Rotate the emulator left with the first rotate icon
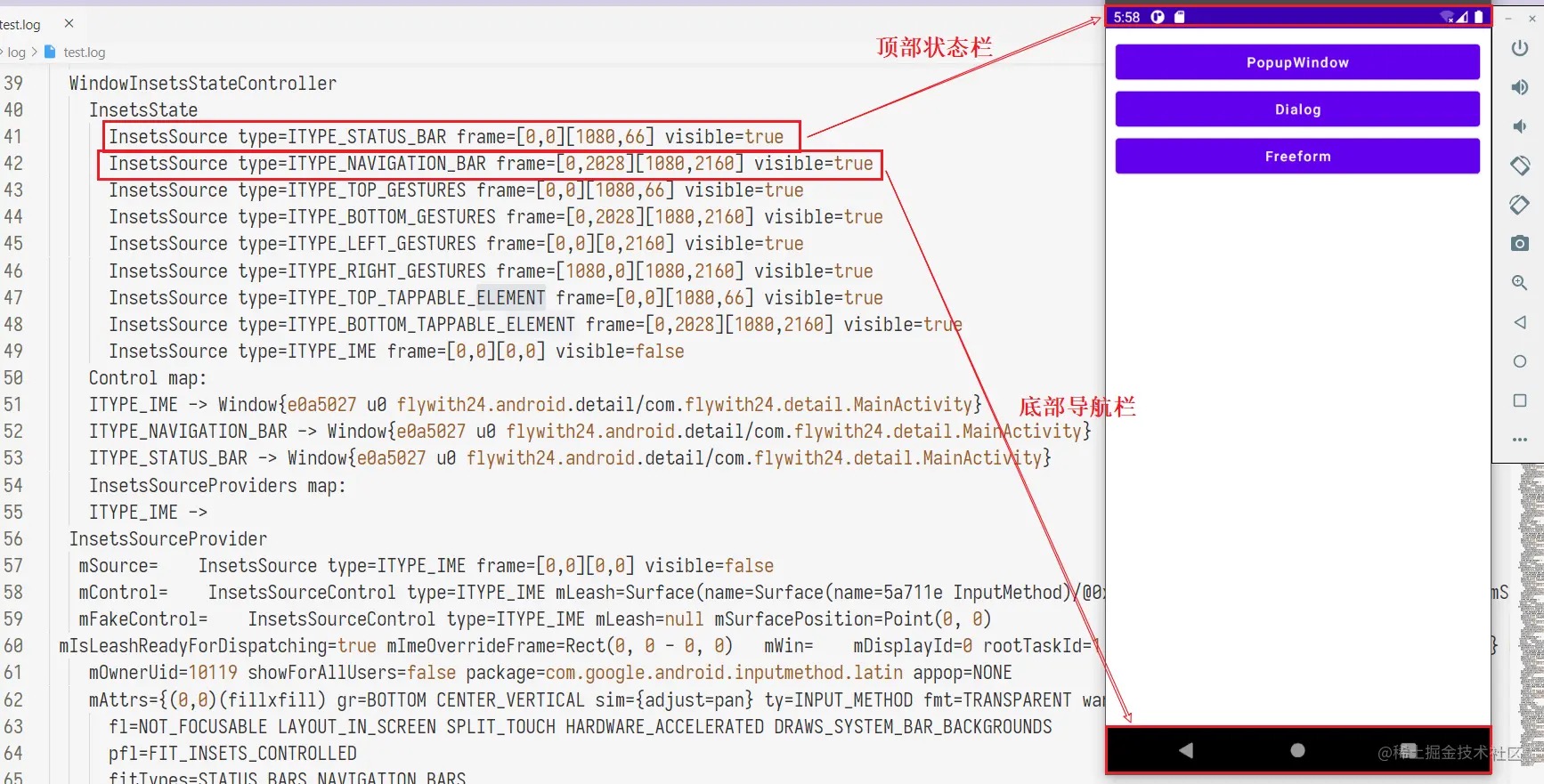Viewport: 1544px width, 784px height. pos(1519,166)
